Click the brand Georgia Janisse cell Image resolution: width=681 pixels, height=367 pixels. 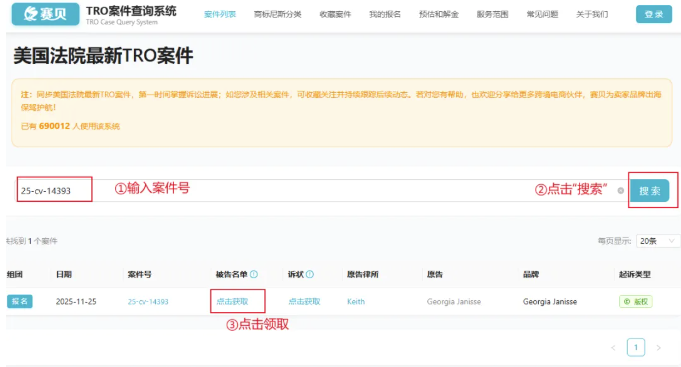click(550, 301)
